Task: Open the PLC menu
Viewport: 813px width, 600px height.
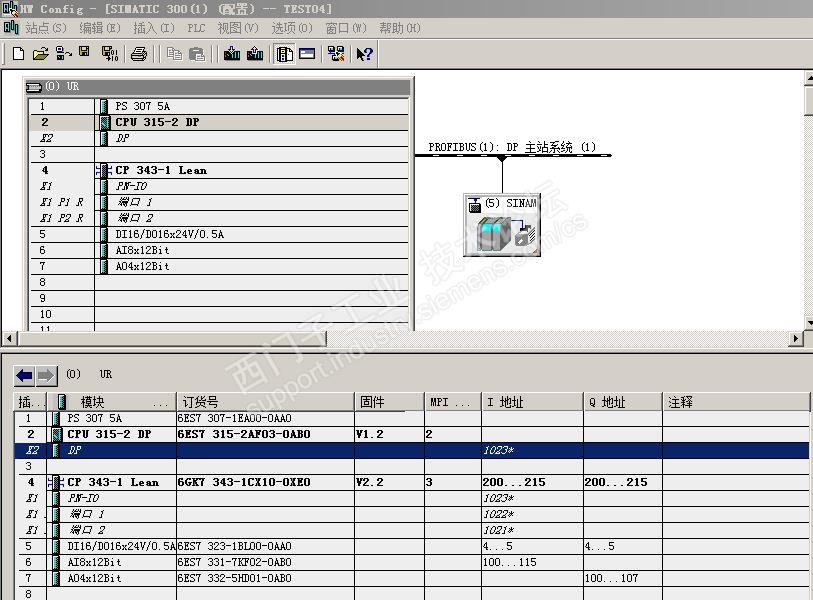Action: (197, 28)
